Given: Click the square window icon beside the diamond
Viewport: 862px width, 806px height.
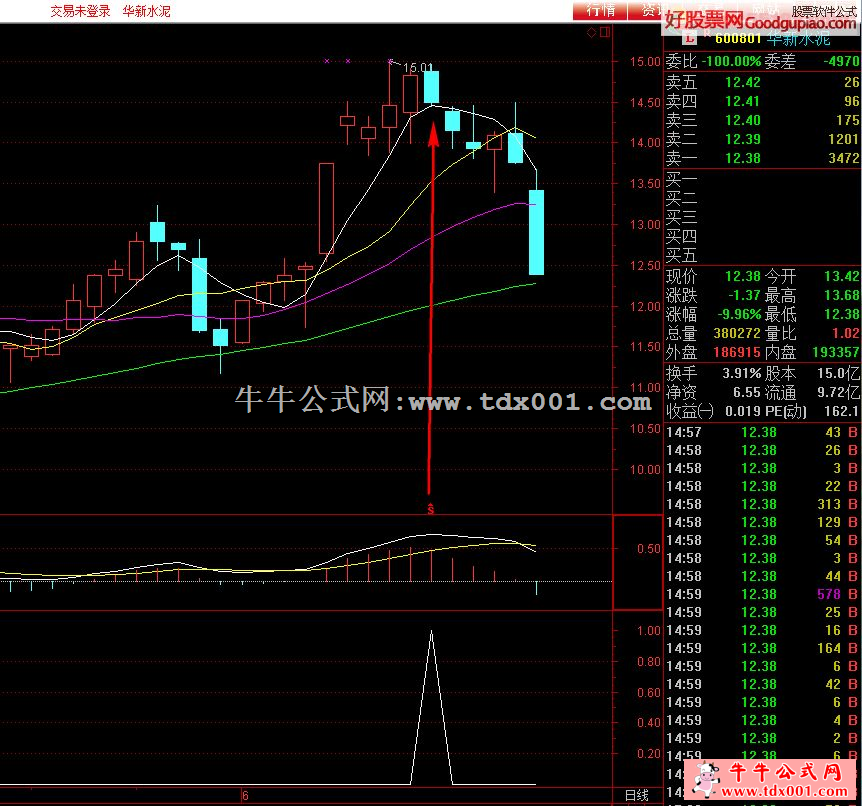Looking at the screenshot, I should 605,32.
